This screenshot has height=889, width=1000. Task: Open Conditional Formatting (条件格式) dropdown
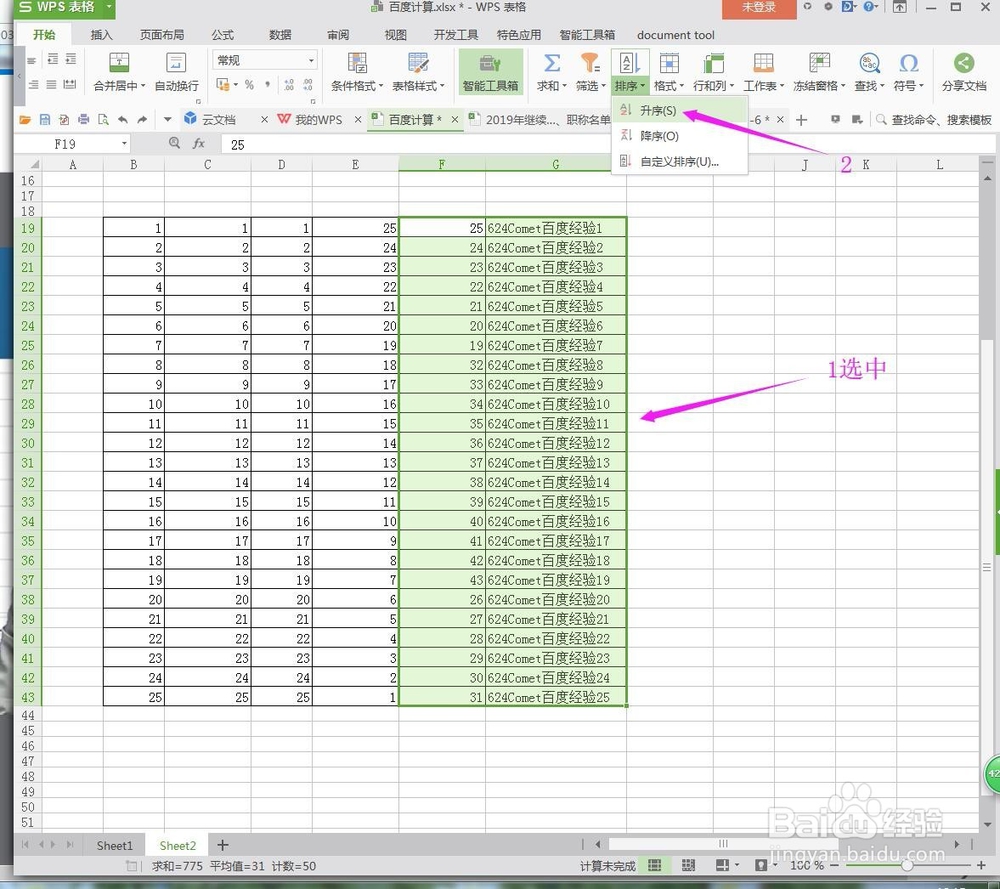coord(357,72)
